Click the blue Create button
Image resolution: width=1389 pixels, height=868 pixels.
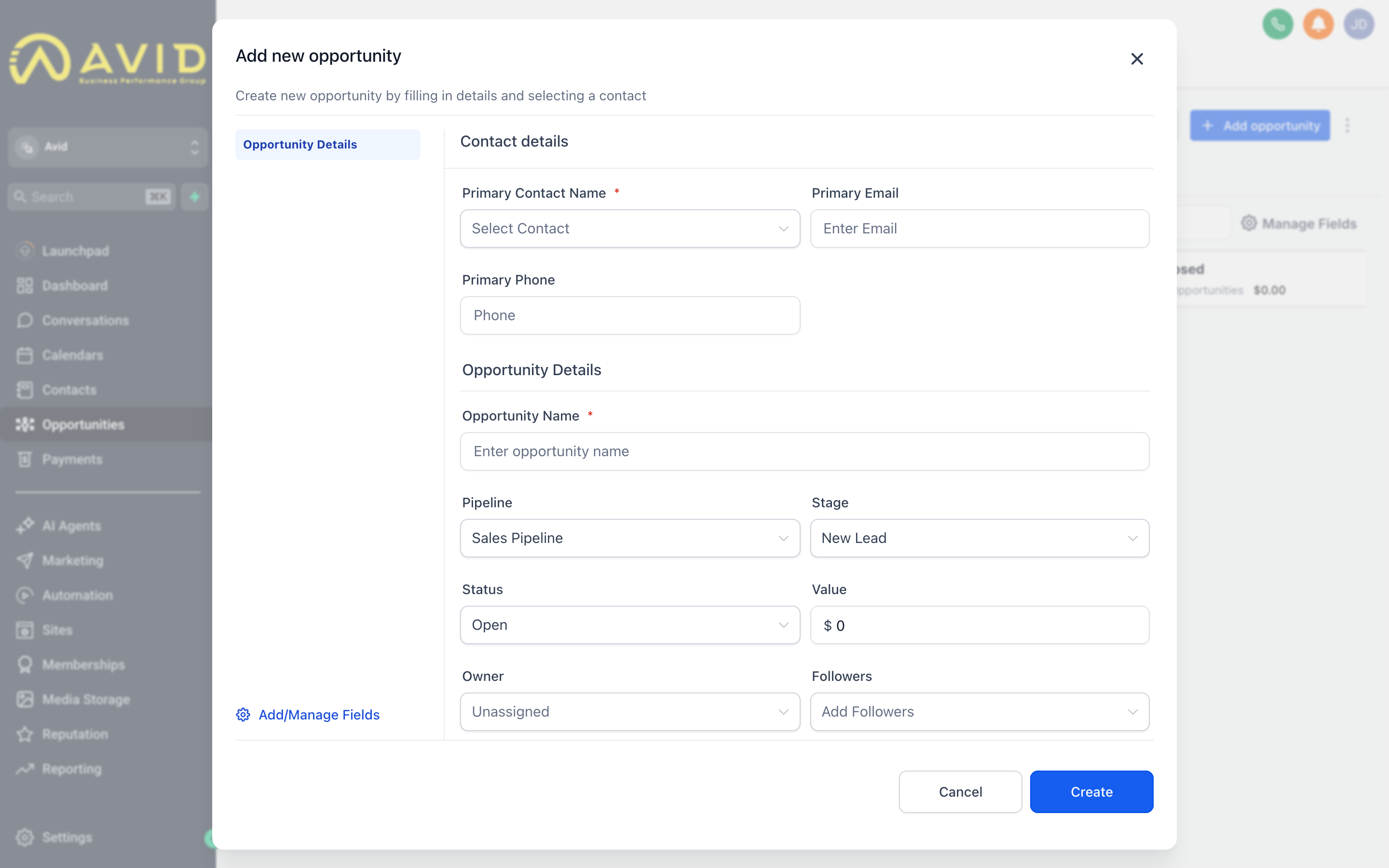coord(1091,792)
